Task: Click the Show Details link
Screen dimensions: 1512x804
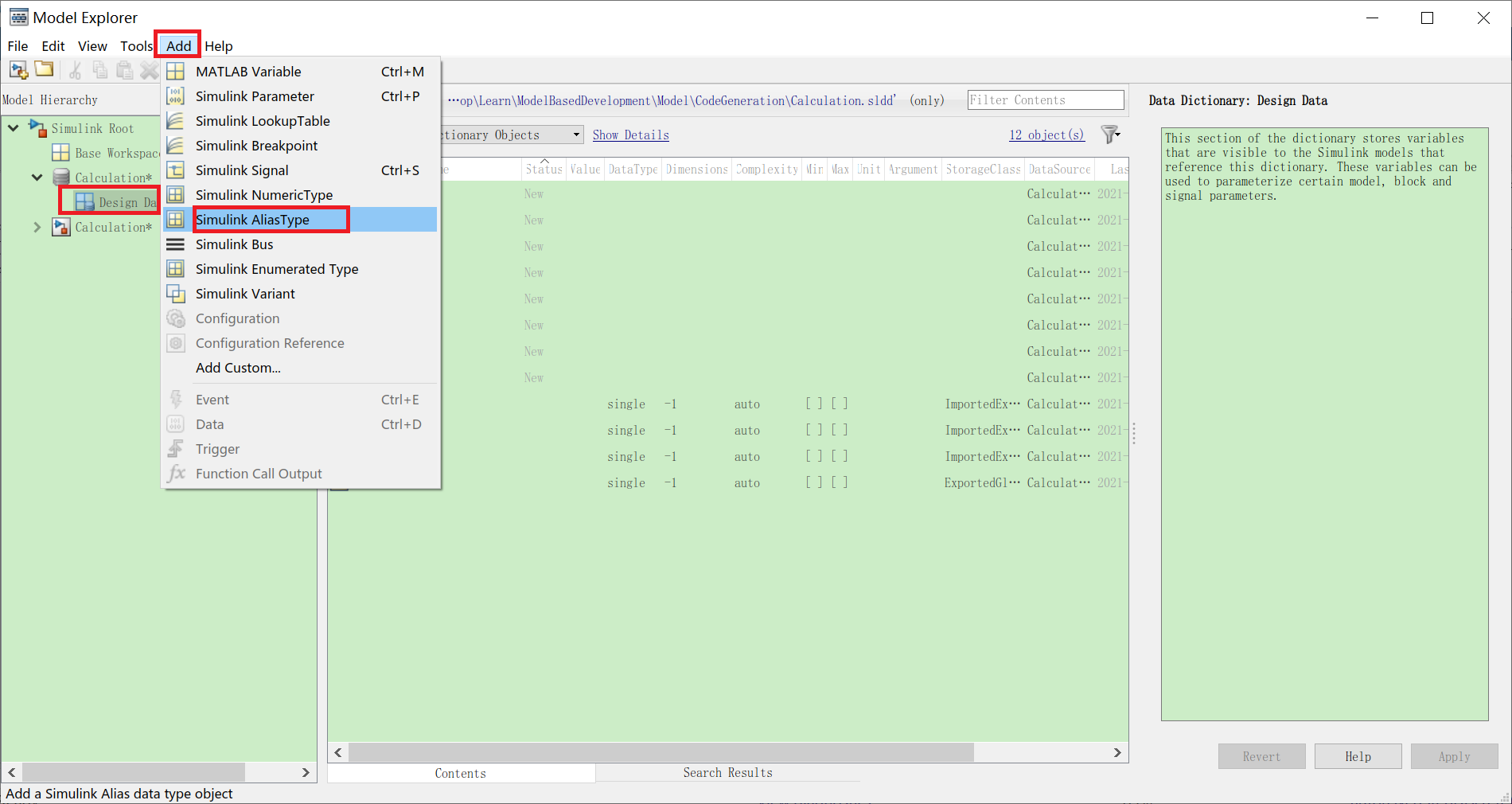Action: click(x=630, y=135)
